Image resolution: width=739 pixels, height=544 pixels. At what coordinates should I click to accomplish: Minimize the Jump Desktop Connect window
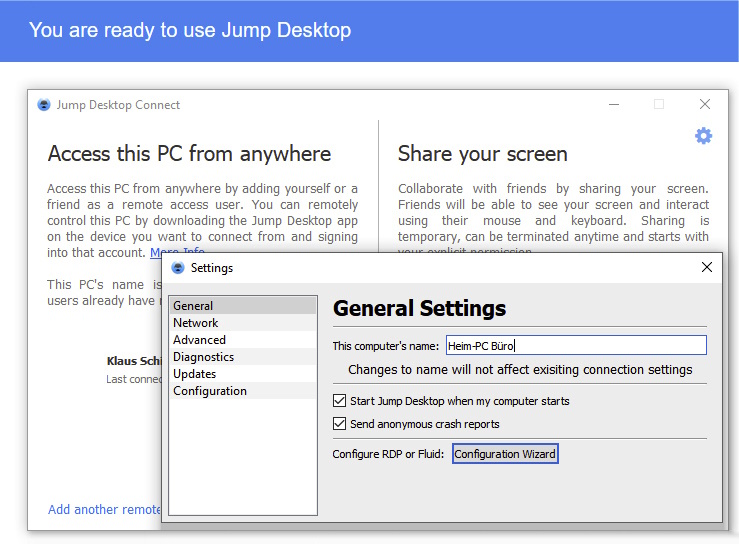614,104
